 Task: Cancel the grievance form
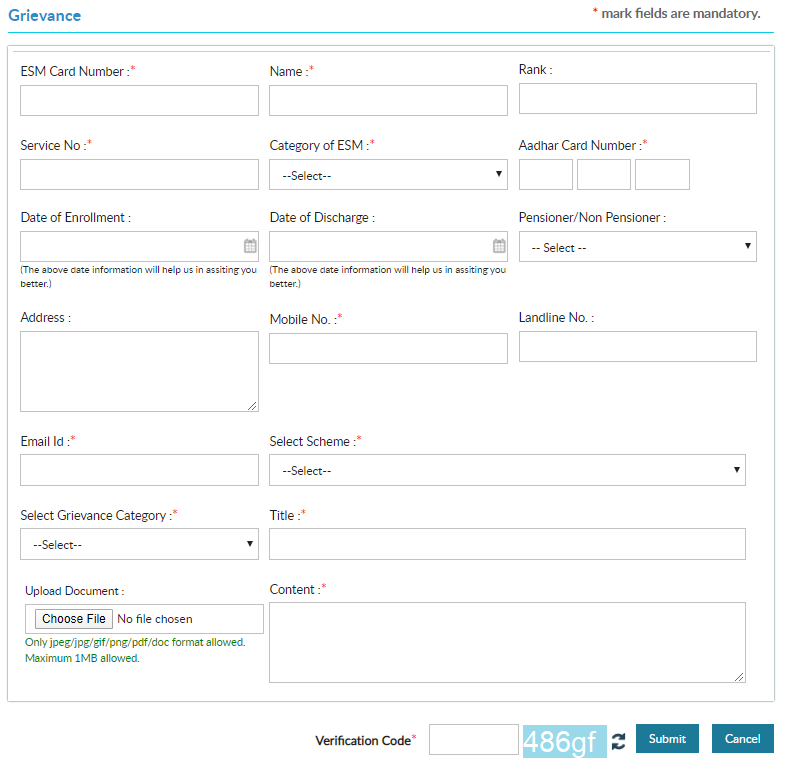point(742,739)
